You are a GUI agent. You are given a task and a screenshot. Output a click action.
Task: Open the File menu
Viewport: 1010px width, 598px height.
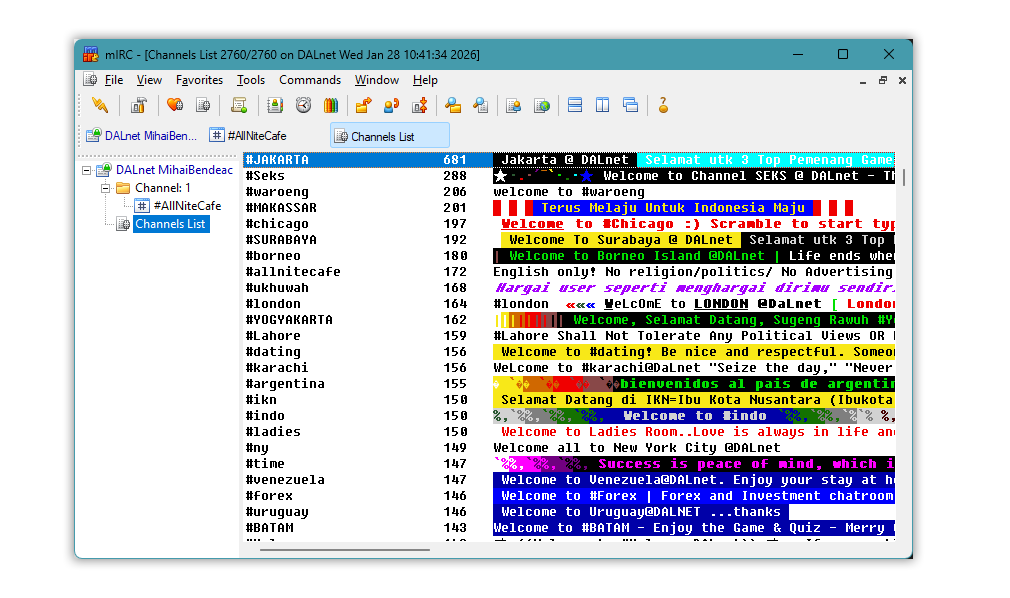tap(114, 80)
